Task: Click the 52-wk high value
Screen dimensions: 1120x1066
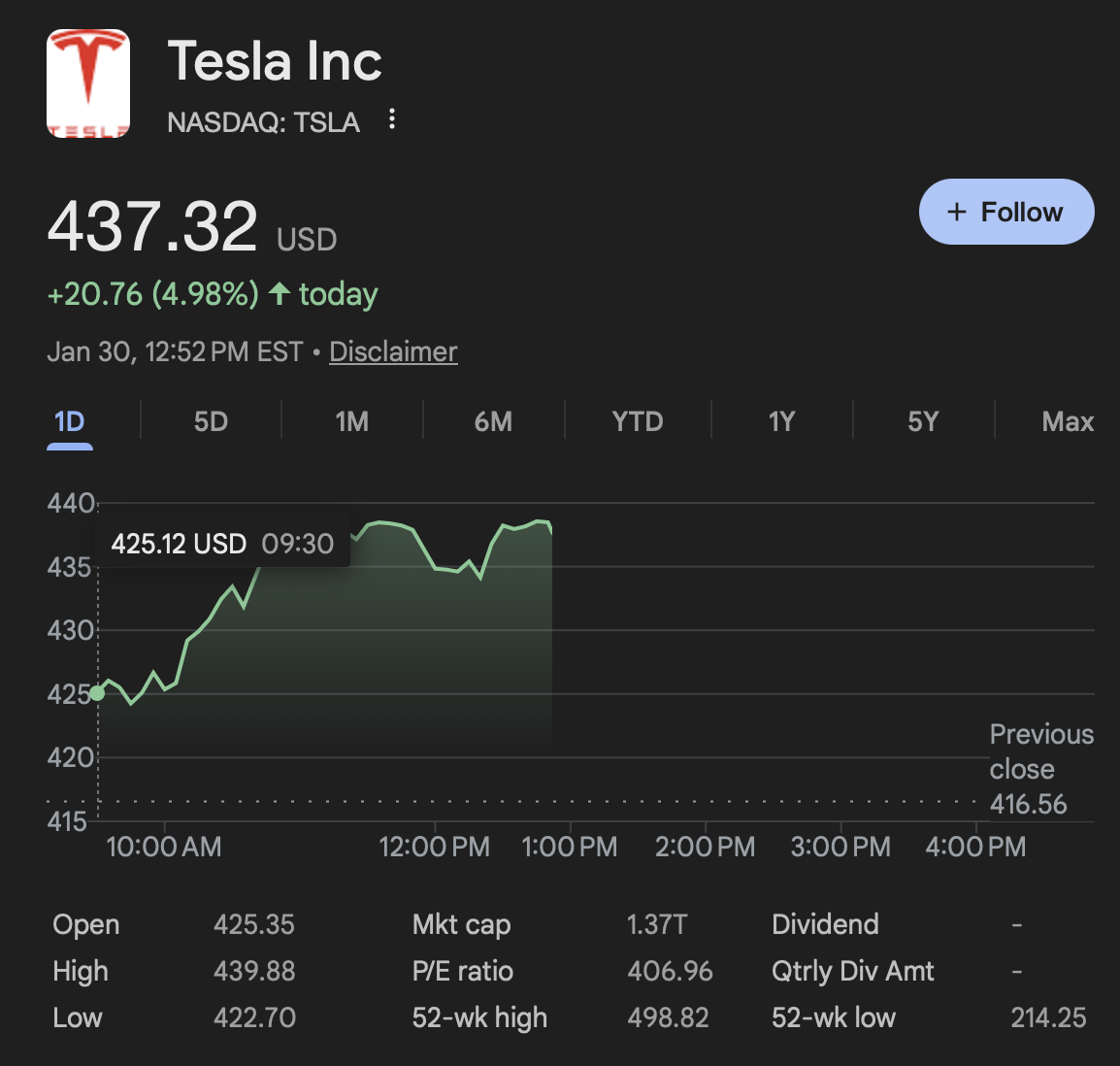Action: (668, 1017)
